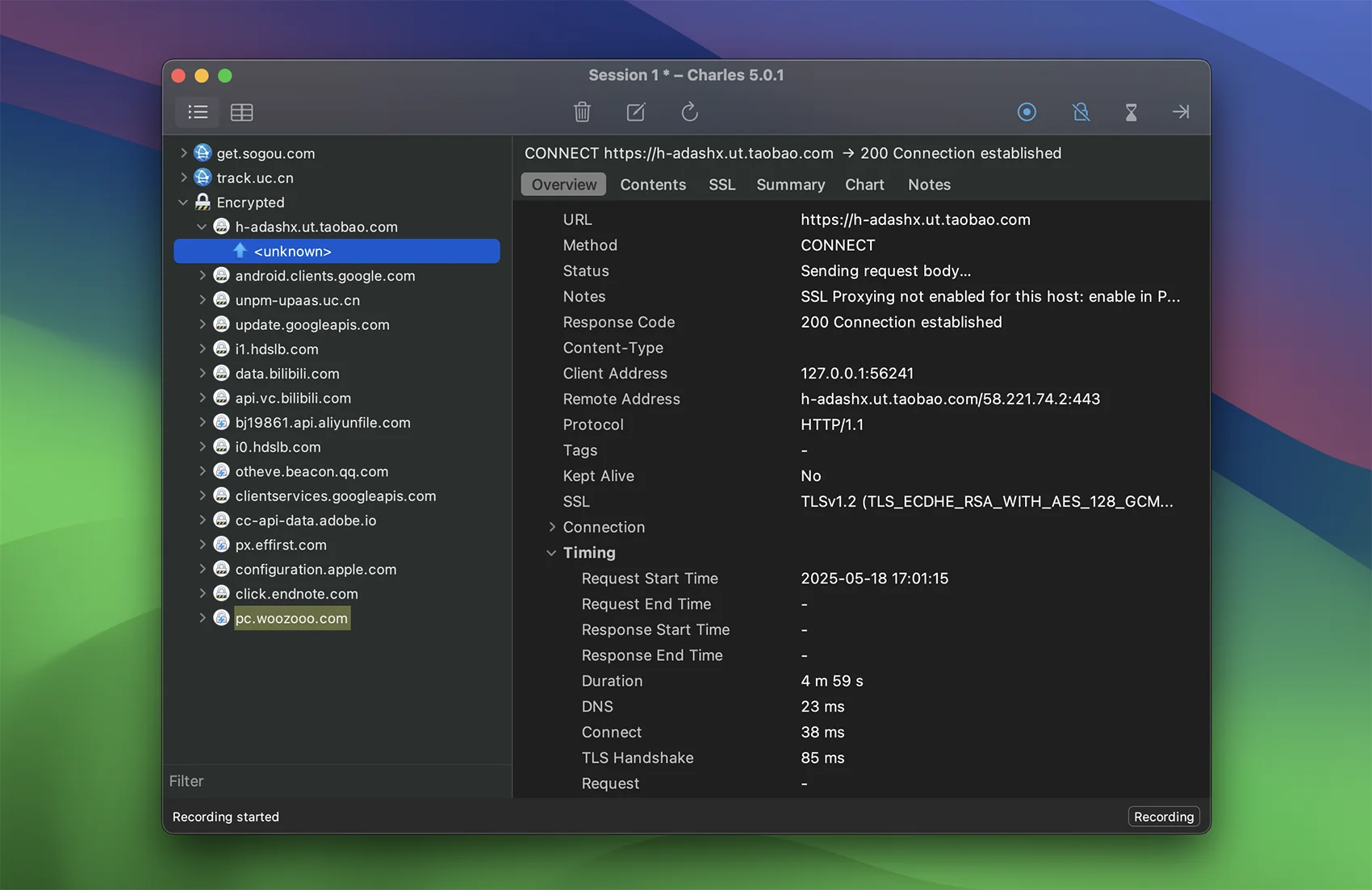Click the TLS Handshake value 85 ms
1372x890 pixels.
click(822, 758)
